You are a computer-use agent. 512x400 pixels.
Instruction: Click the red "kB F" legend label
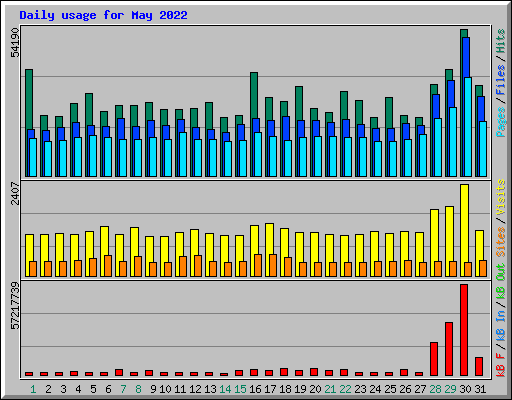coord(501,365)
